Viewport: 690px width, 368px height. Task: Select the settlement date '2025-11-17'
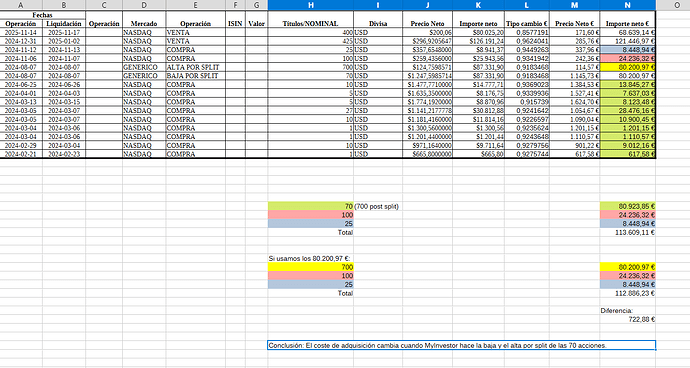click(x=64, y=33)
